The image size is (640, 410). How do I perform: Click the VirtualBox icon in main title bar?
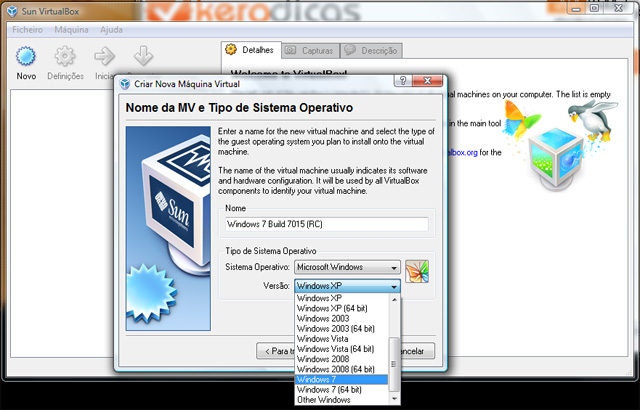(x=12, y=11)
